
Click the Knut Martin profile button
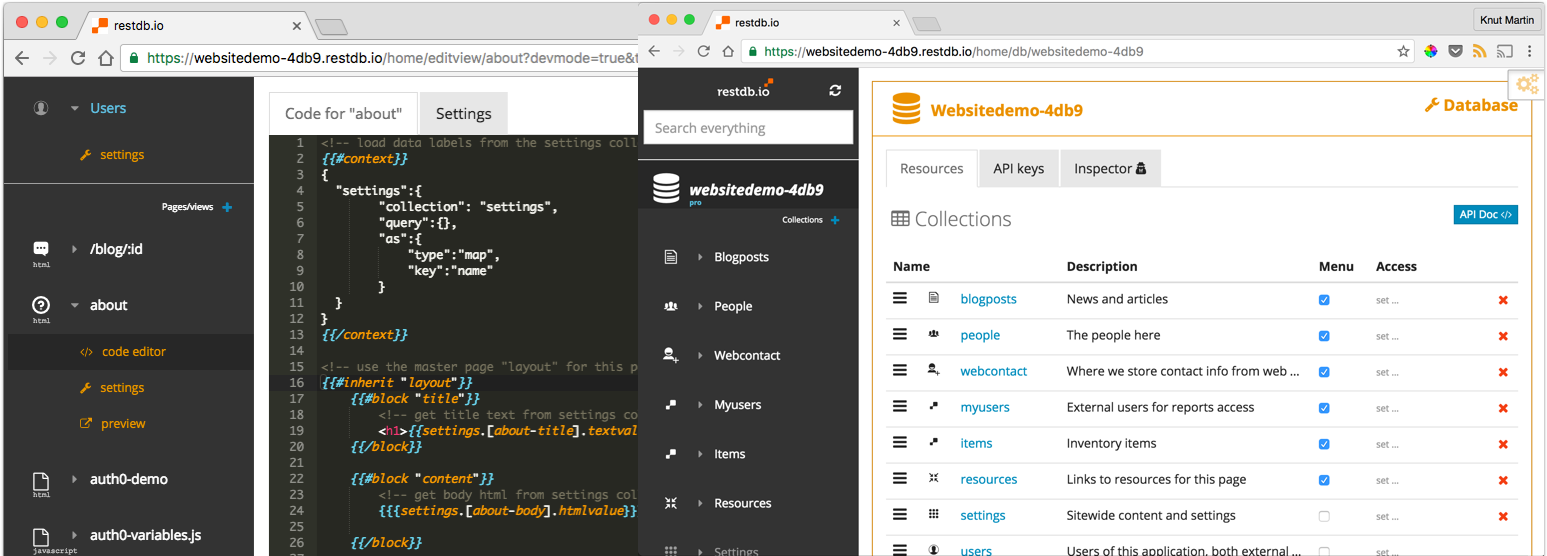pos(1507,20)
